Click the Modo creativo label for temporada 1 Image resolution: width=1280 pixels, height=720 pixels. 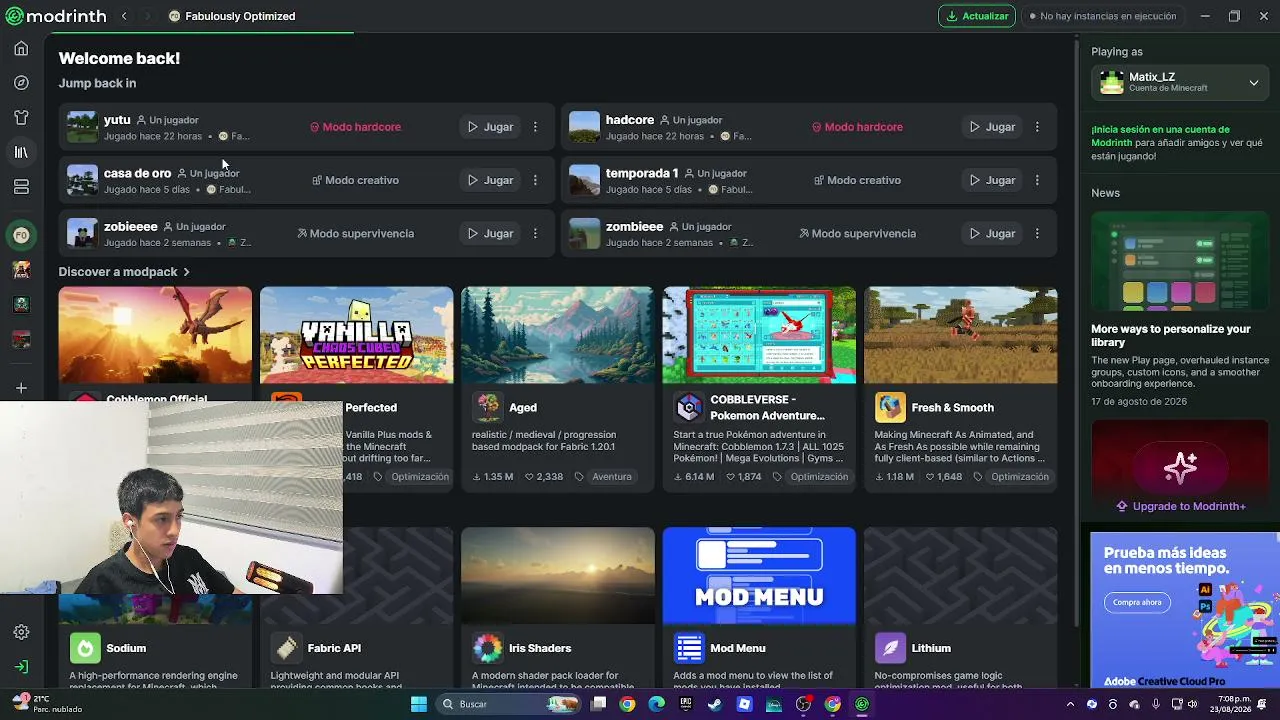857,180
